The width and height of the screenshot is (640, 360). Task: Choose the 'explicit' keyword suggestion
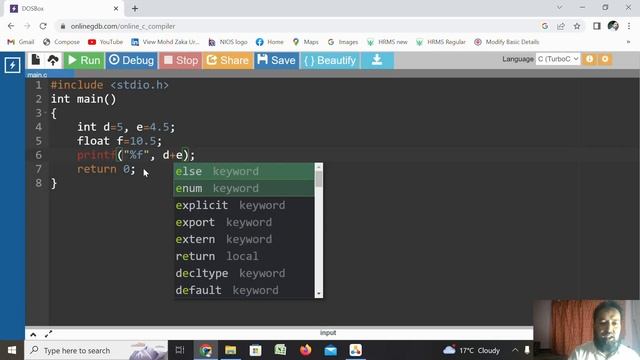coord(244,205)
